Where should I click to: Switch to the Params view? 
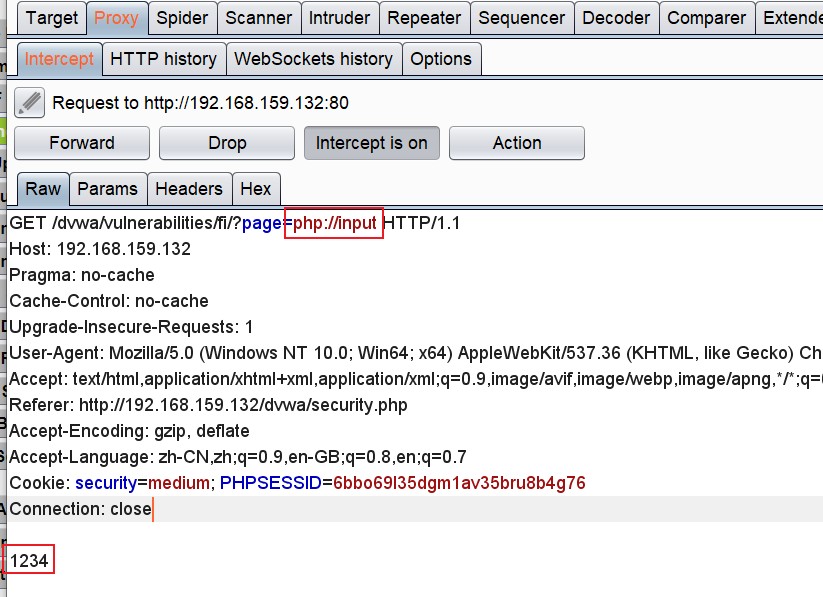(x=108, y=188)
